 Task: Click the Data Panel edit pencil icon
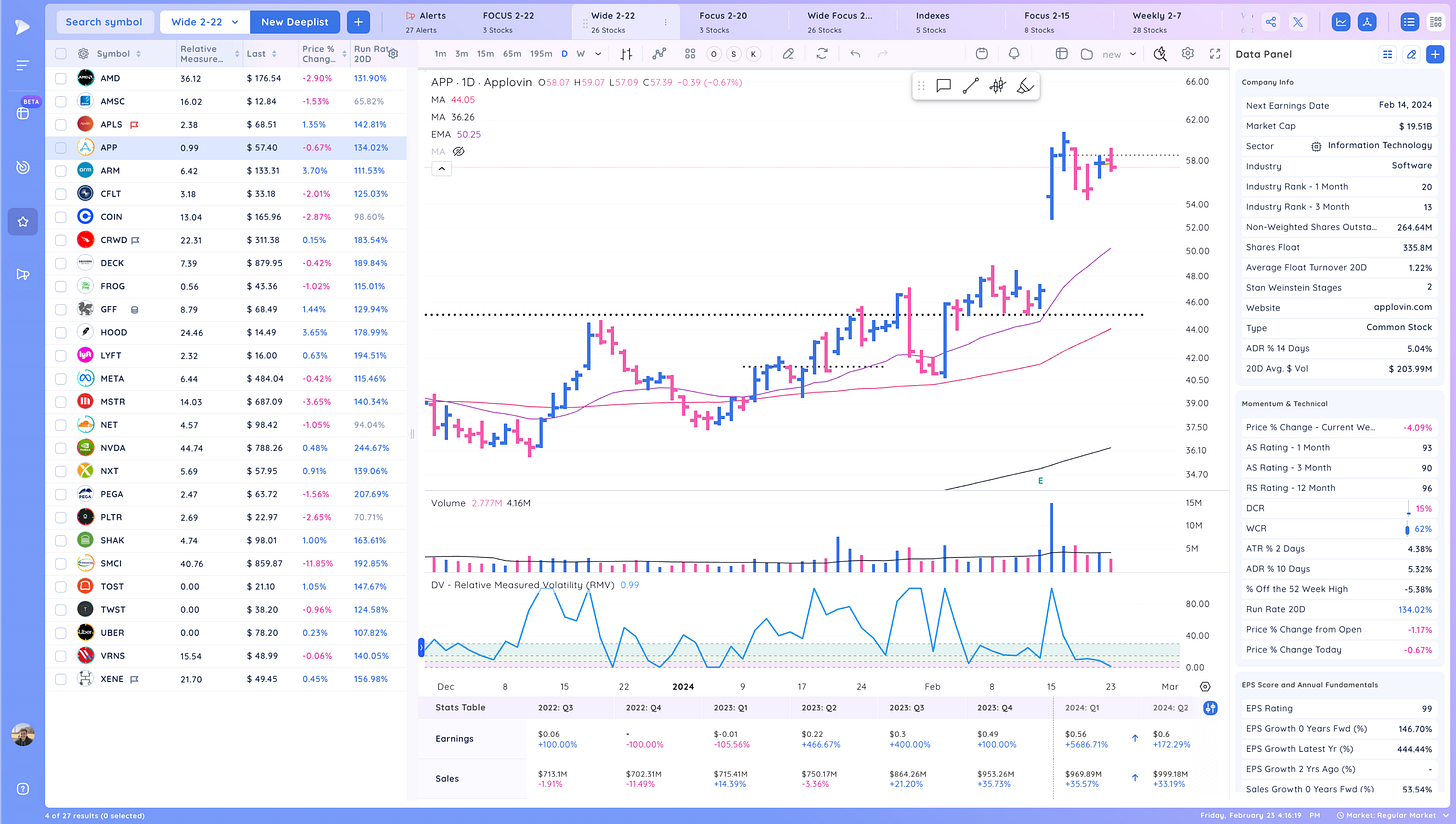click(1411, 54)
